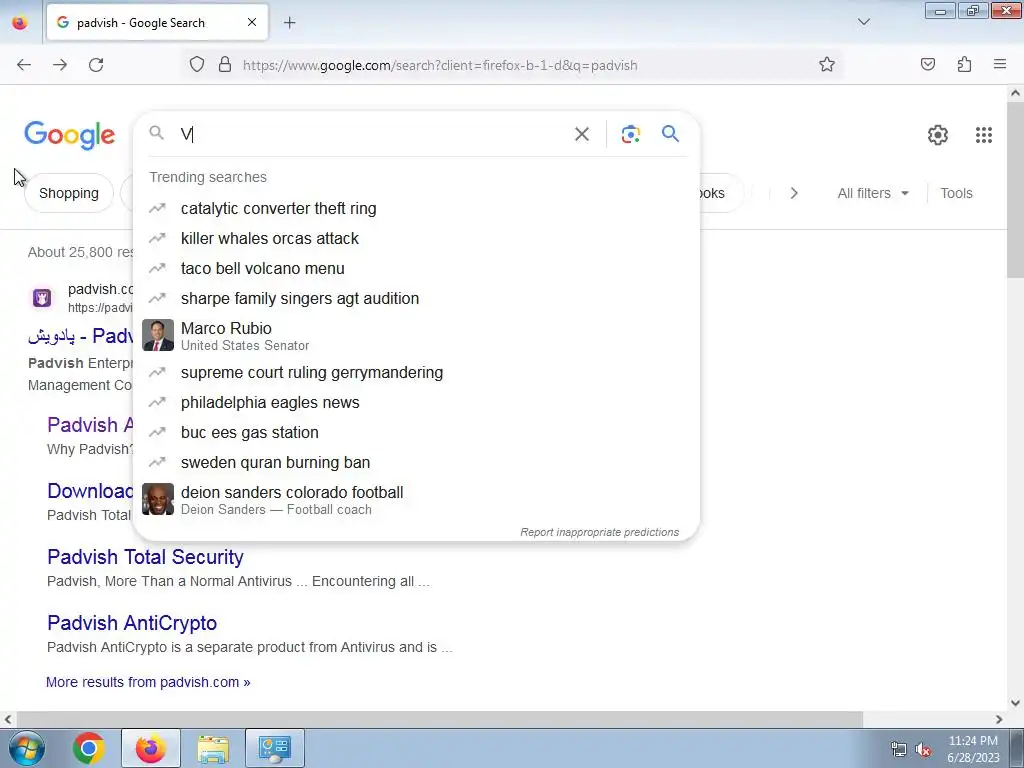Click the network tray icon

[x=899, y=750]
